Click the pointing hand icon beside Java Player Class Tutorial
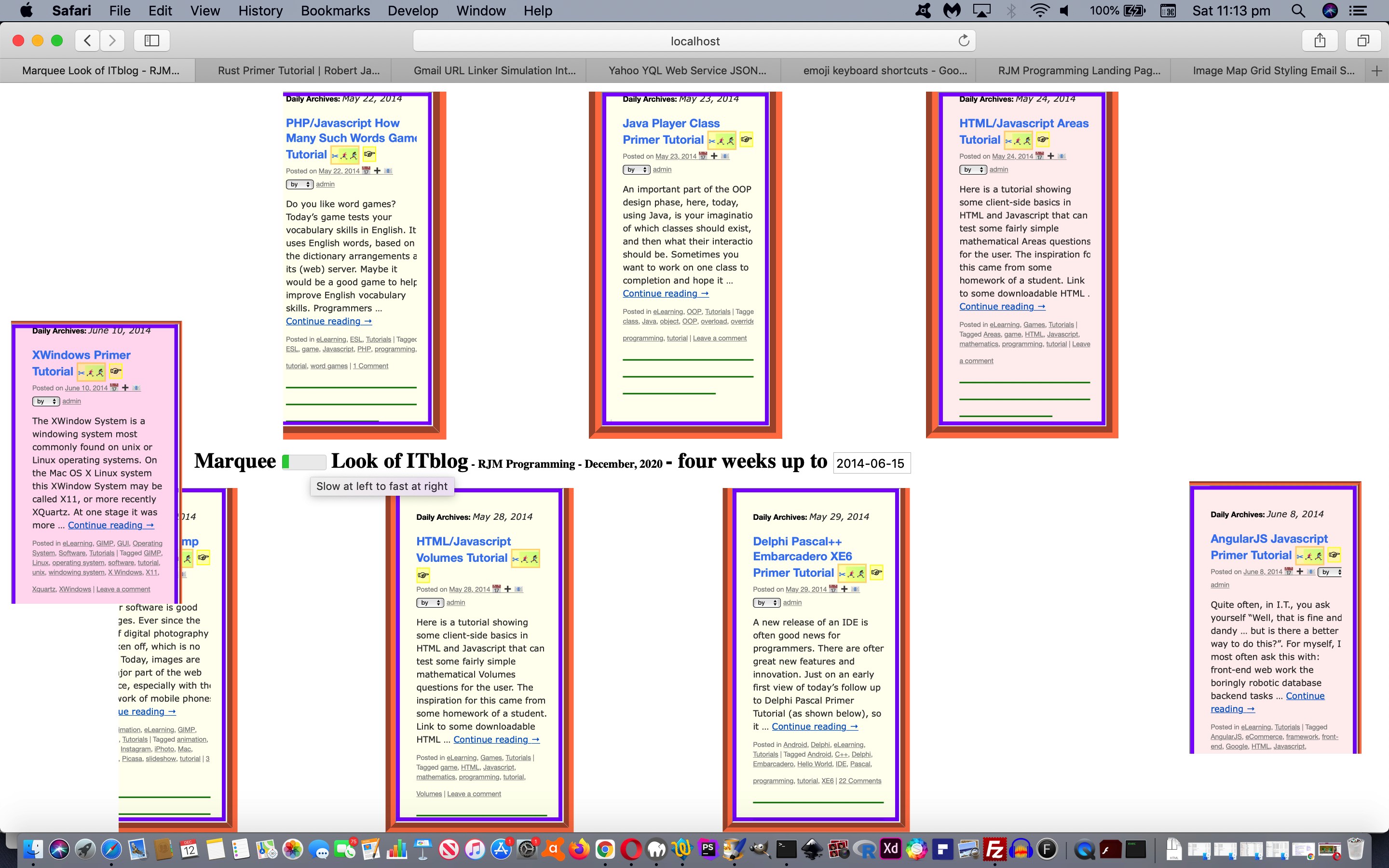This screenshot has width=1389, height=868. point(746,139)
